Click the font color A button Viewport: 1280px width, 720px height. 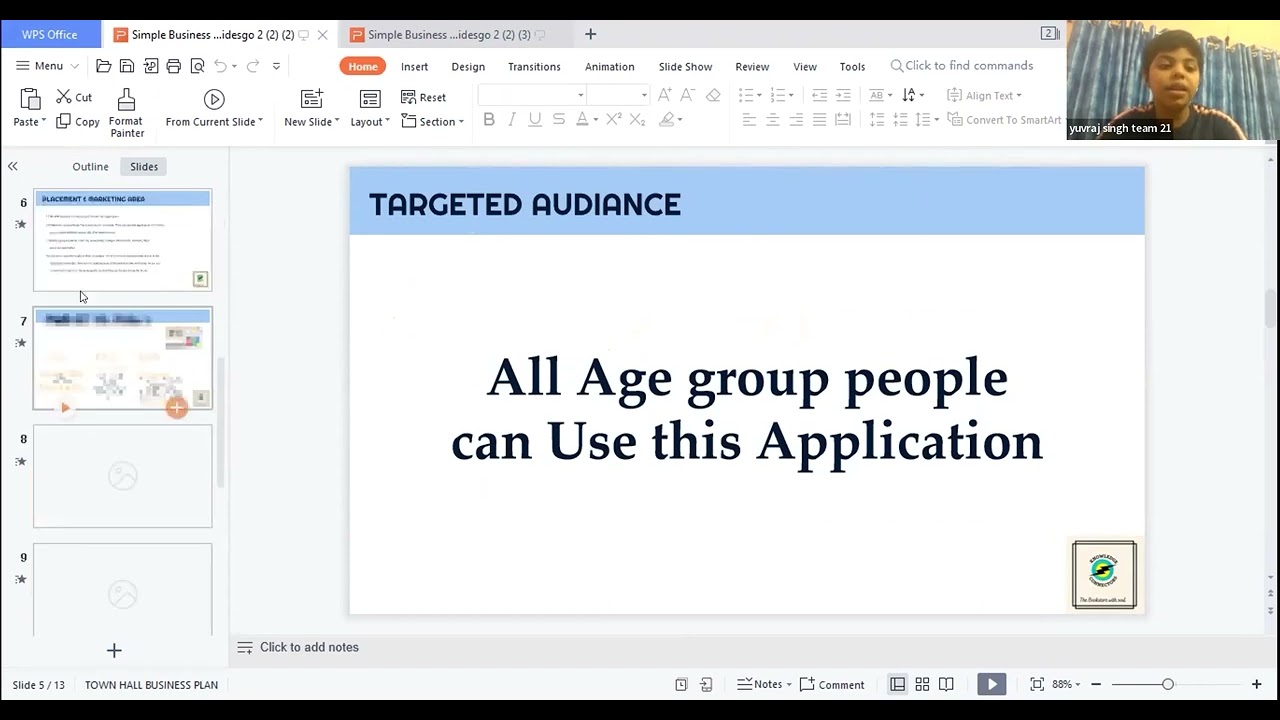point(582,120)
